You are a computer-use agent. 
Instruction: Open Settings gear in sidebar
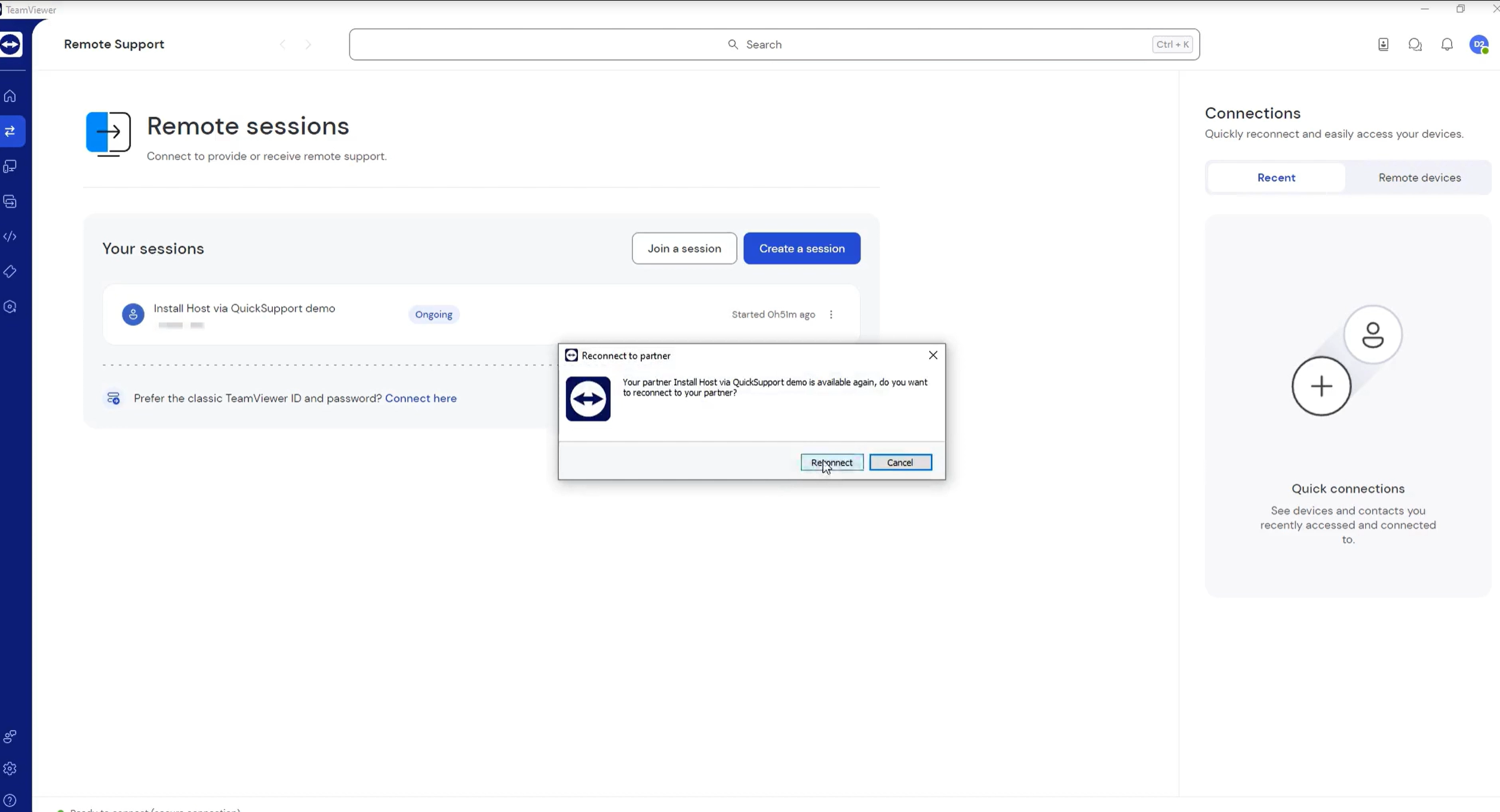point(10,769)
